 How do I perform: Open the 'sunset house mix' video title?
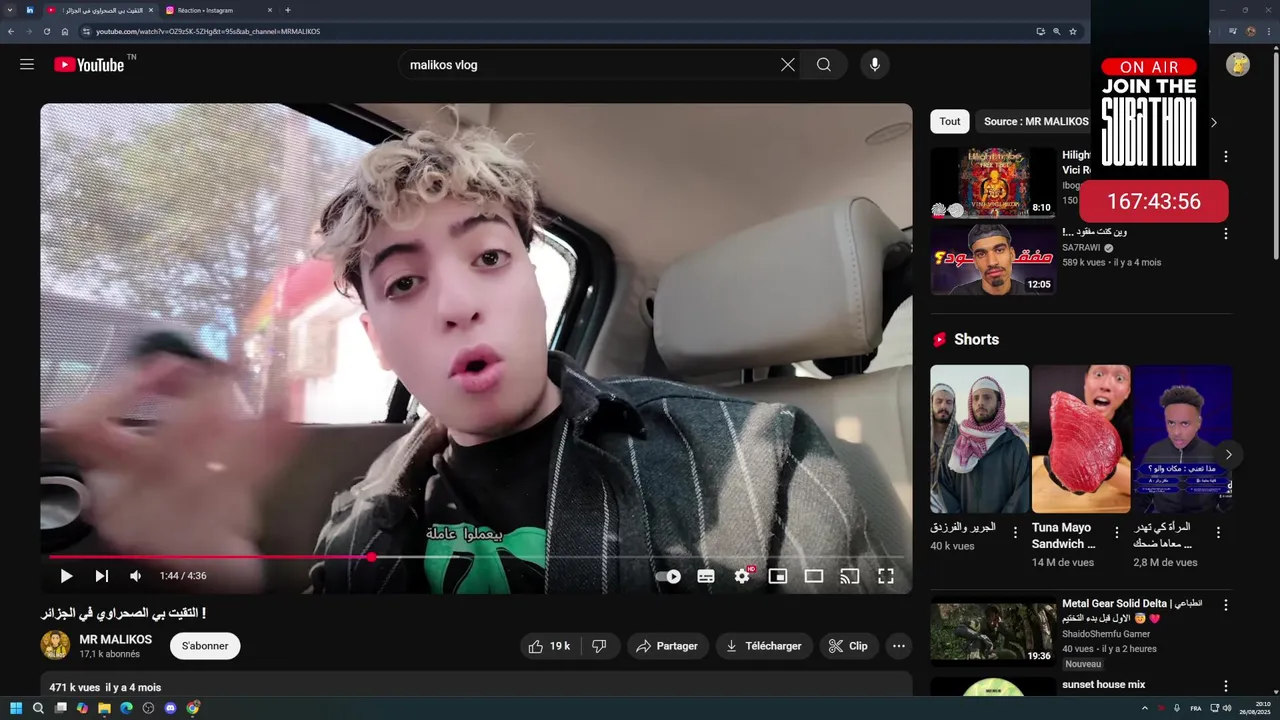[x=1103, y=685]
